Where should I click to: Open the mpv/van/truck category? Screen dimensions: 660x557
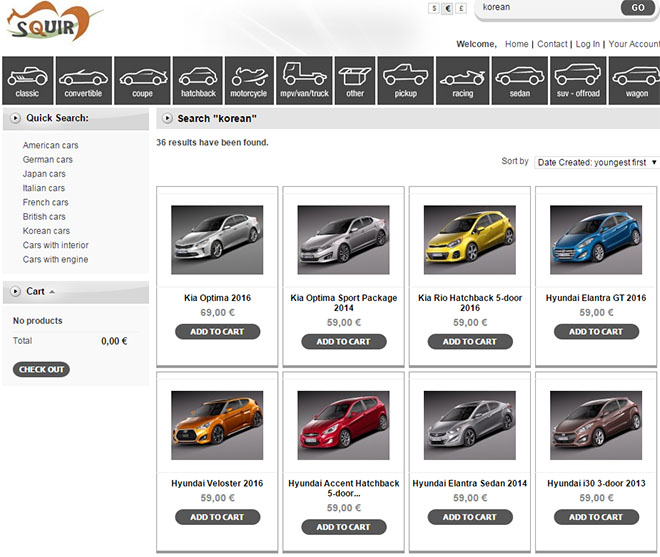(x=304, y=80)
